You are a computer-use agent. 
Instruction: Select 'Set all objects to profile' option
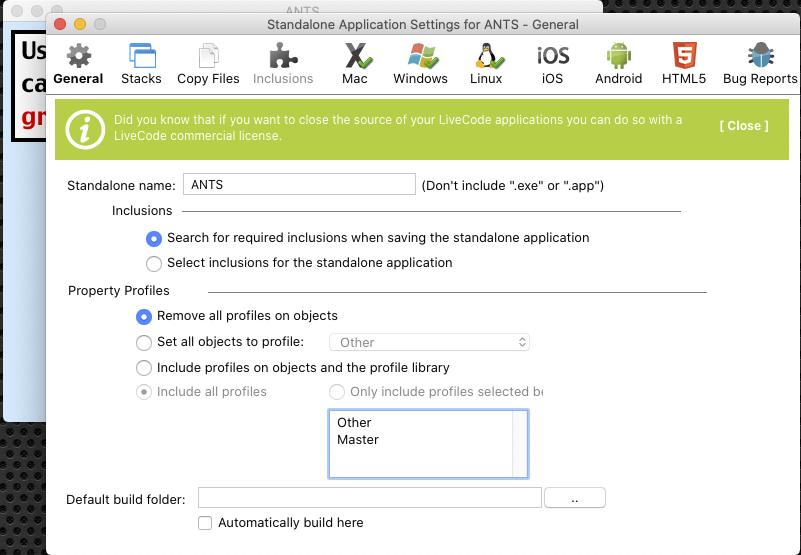145,342
